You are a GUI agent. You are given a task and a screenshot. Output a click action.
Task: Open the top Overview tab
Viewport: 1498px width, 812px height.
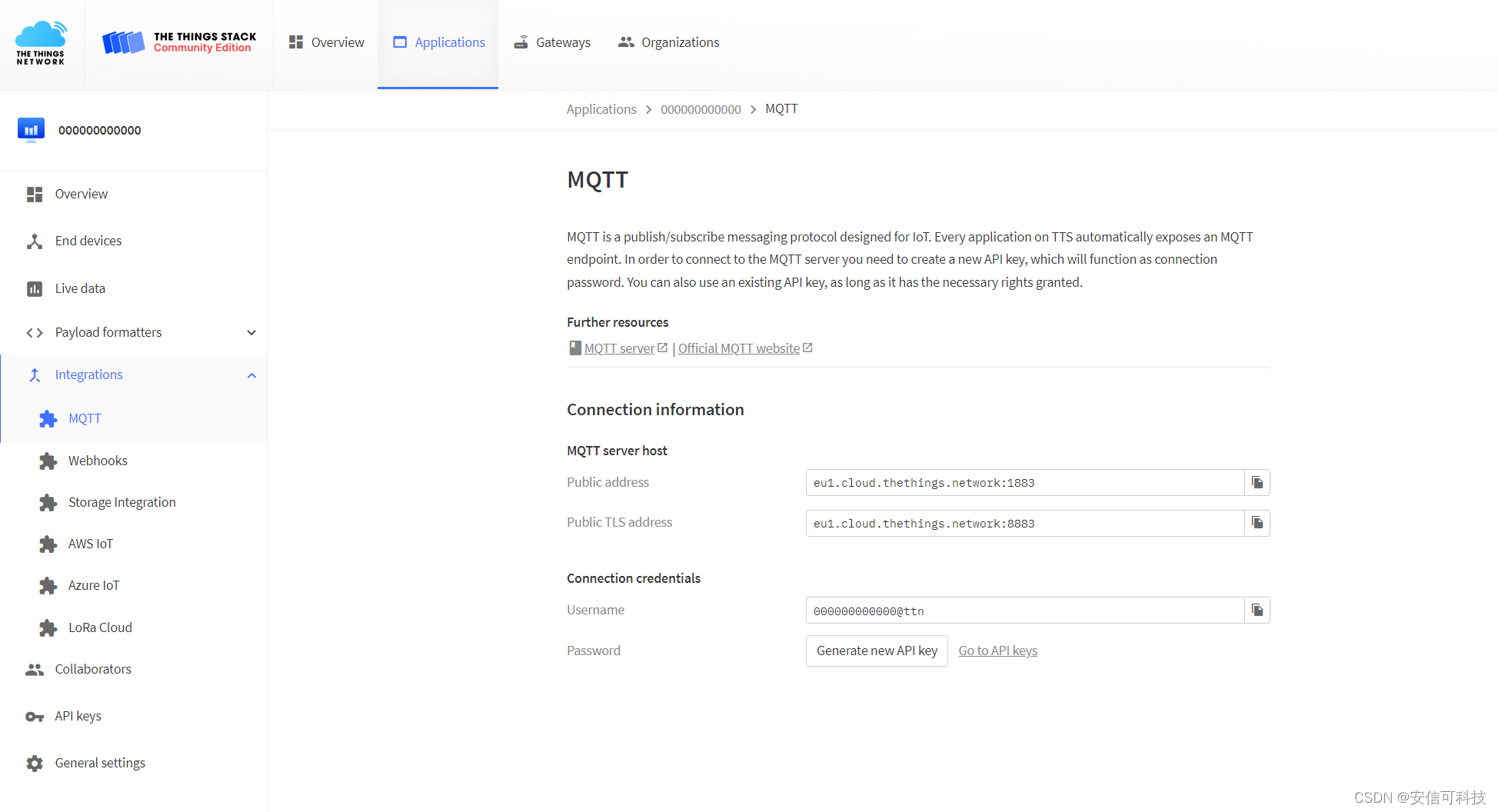click(x=326, y=42)
